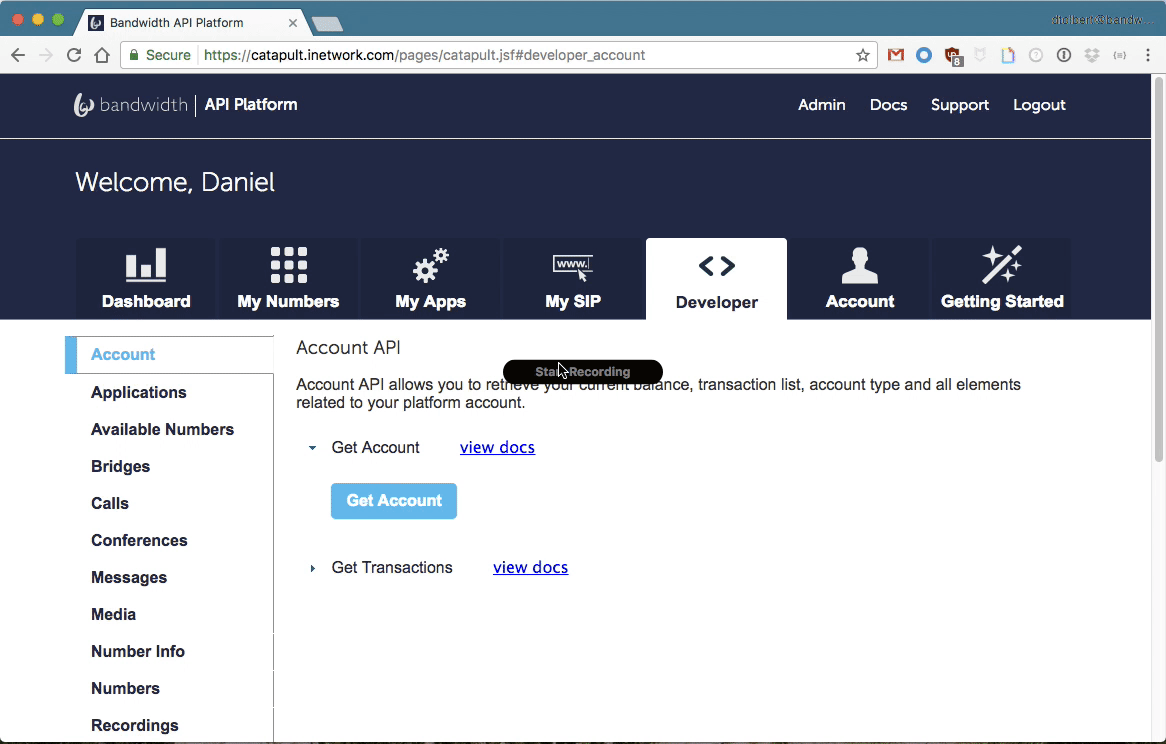Viewport: 1166px width, 744px height.
Task: Go back with browser back arrow
Action: (18, 55)
